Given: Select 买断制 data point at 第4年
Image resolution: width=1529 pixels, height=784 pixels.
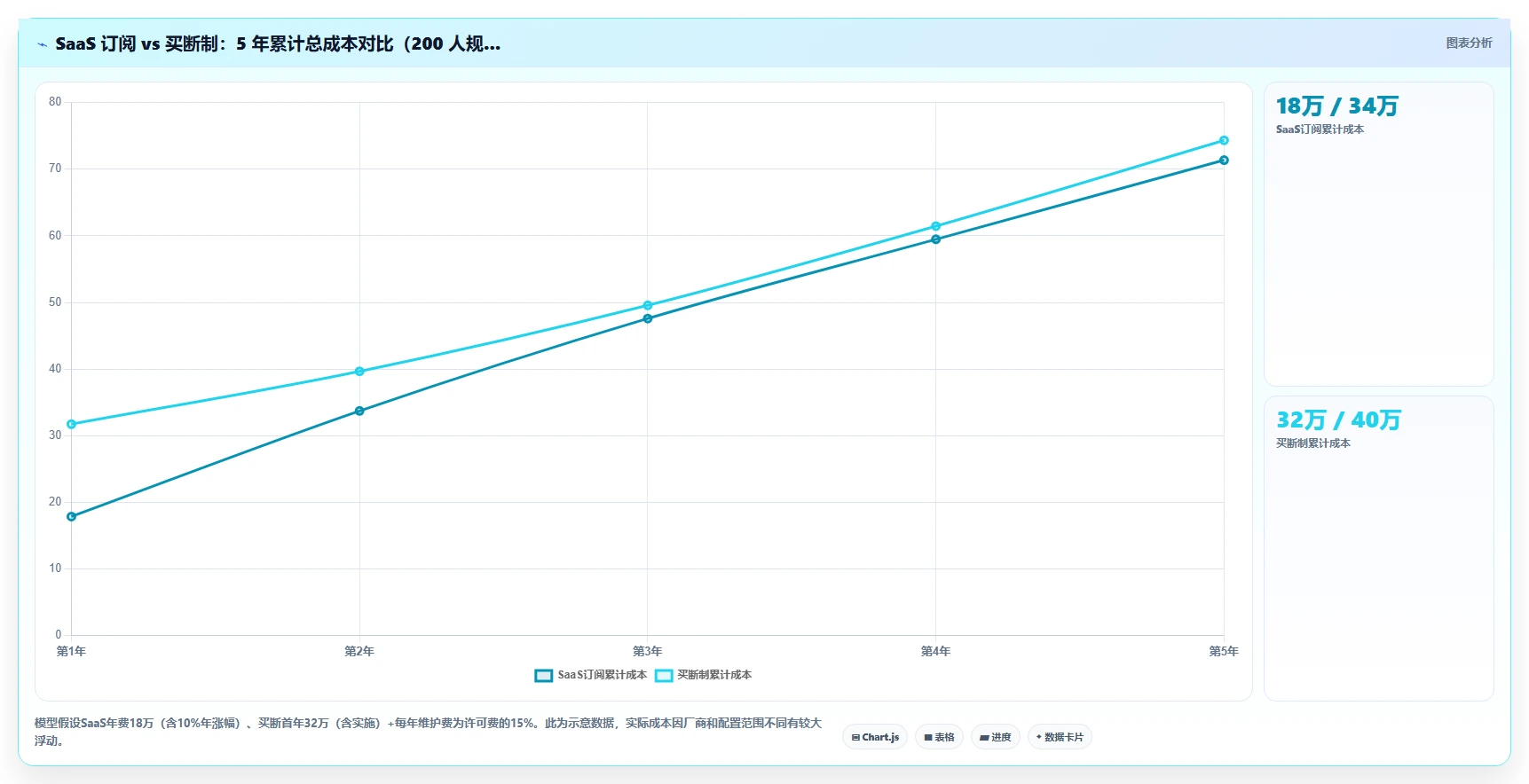Looking at the screenshot, I should (935, 226).
